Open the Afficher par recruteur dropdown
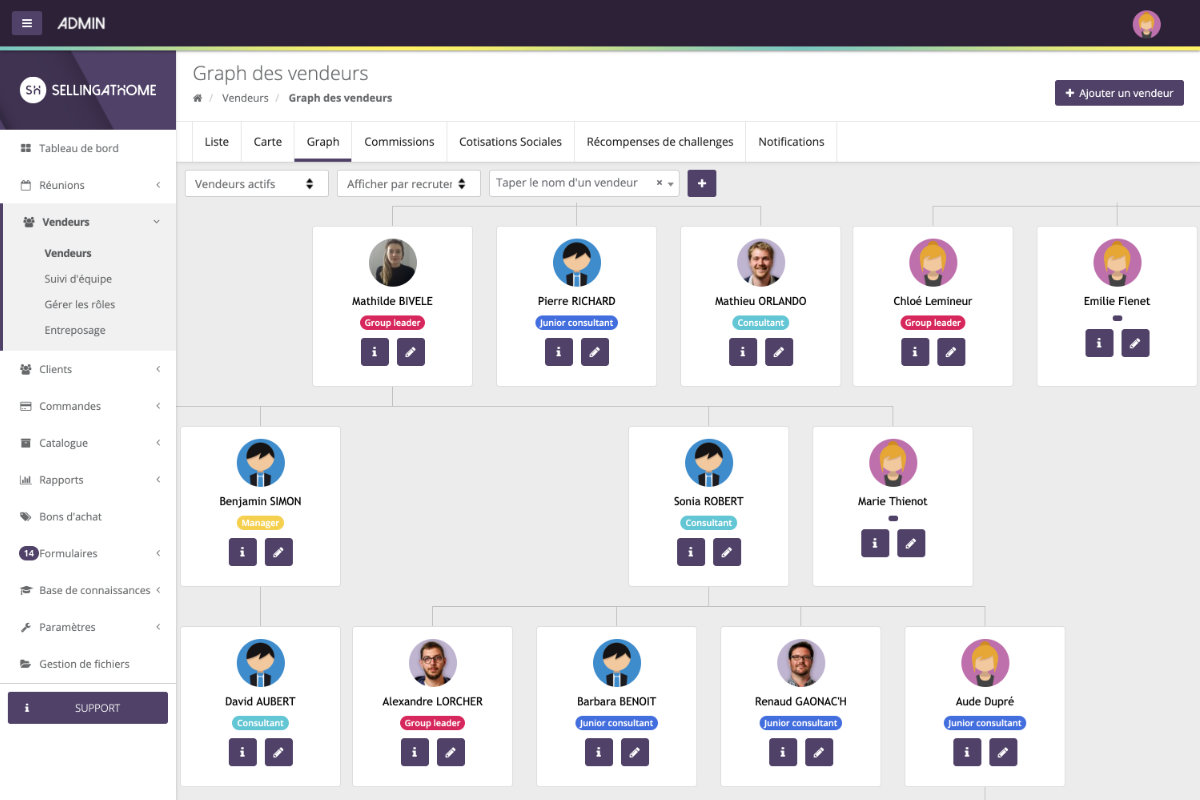Image resolution: width=1200 pixels, height=800 pixels. pyautogui.click(x=409, y=184)
